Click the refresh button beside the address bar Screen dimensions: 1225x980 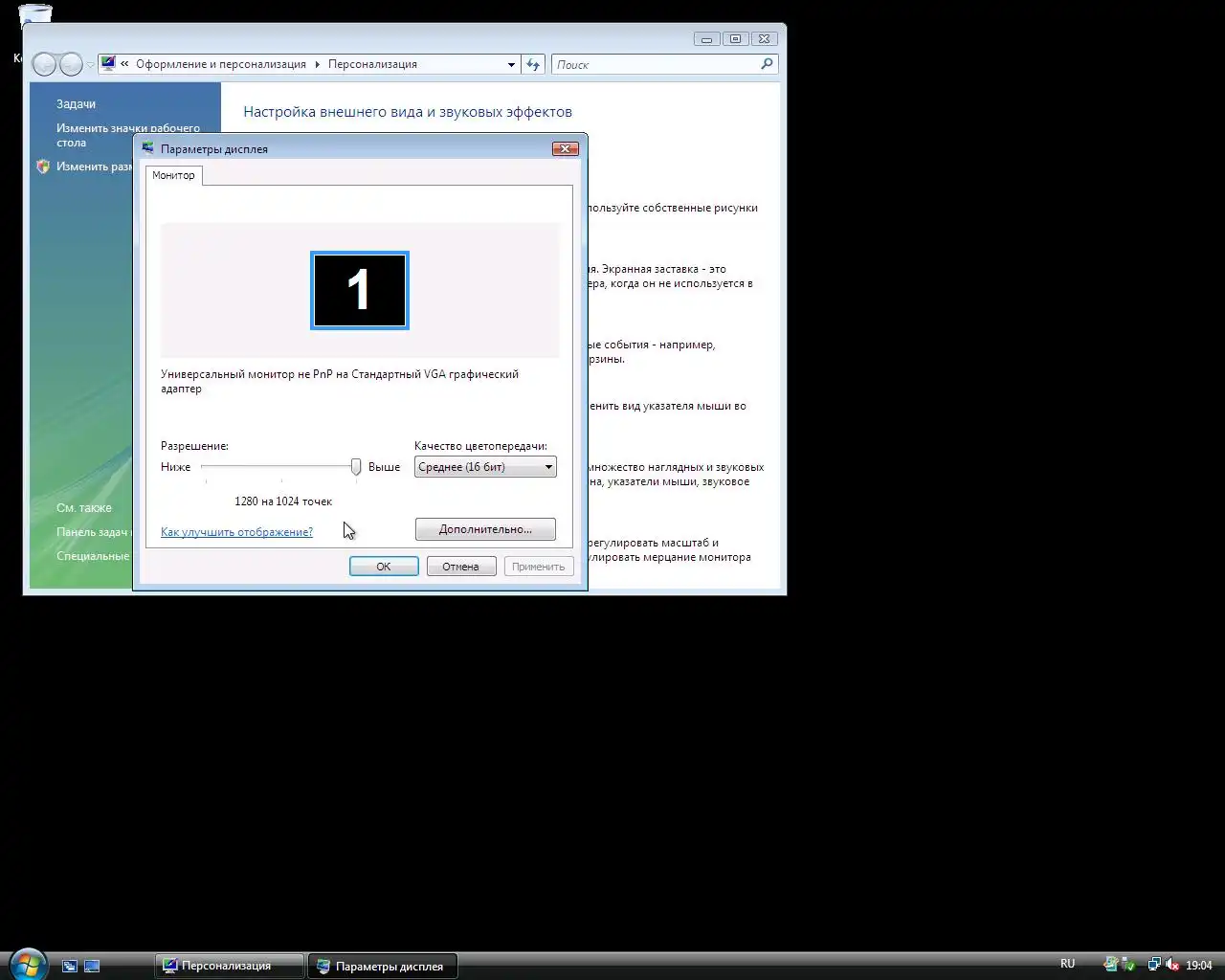tap(533, 64)
